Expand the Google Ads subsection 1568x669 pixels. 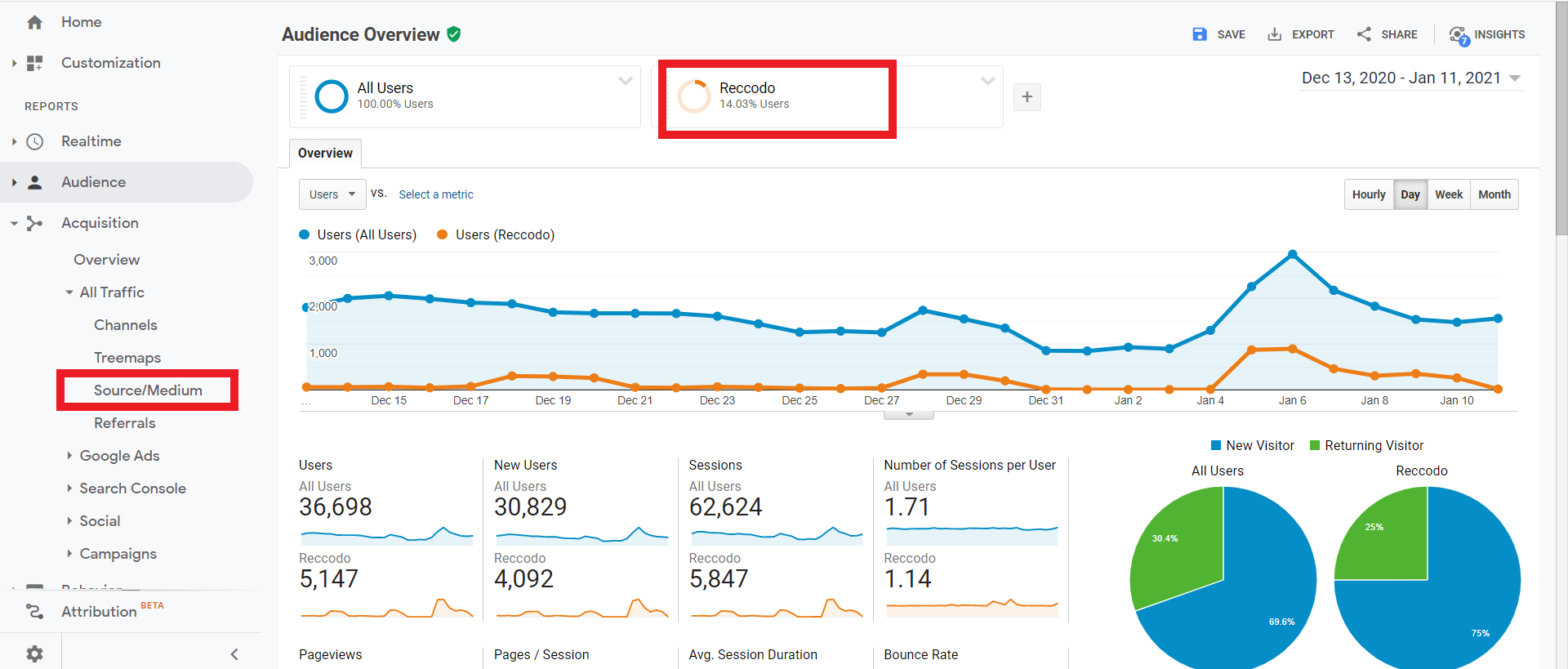pos(69,456)
